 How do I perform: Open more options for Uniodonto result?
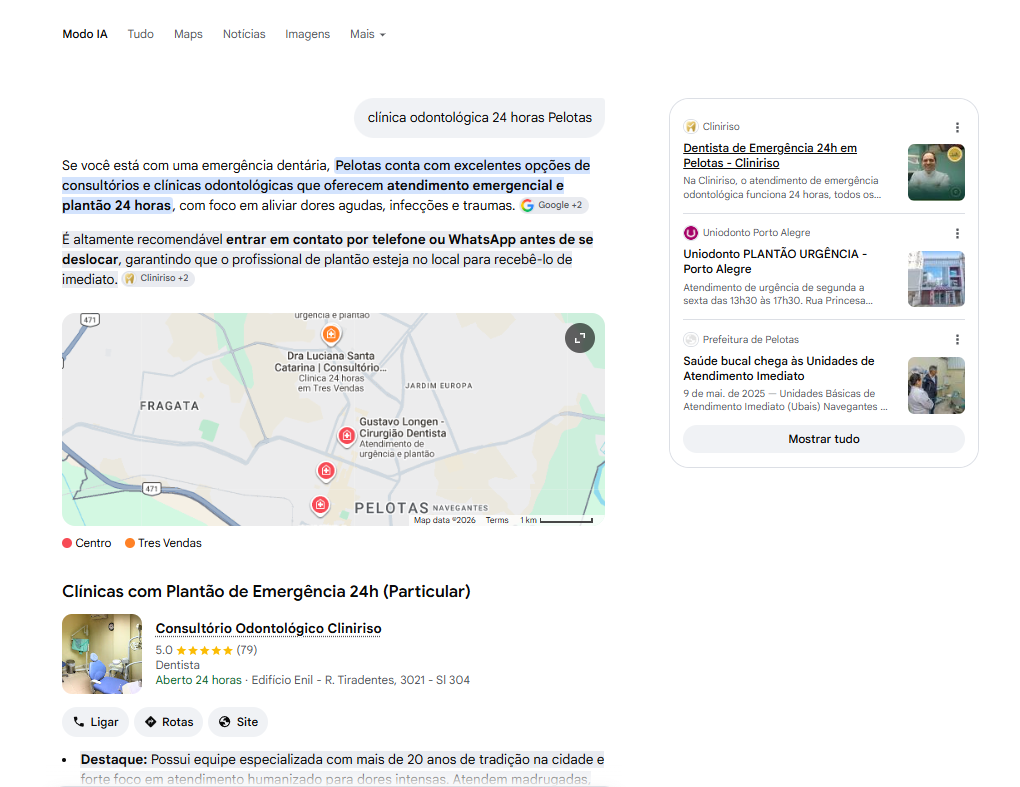957,233
